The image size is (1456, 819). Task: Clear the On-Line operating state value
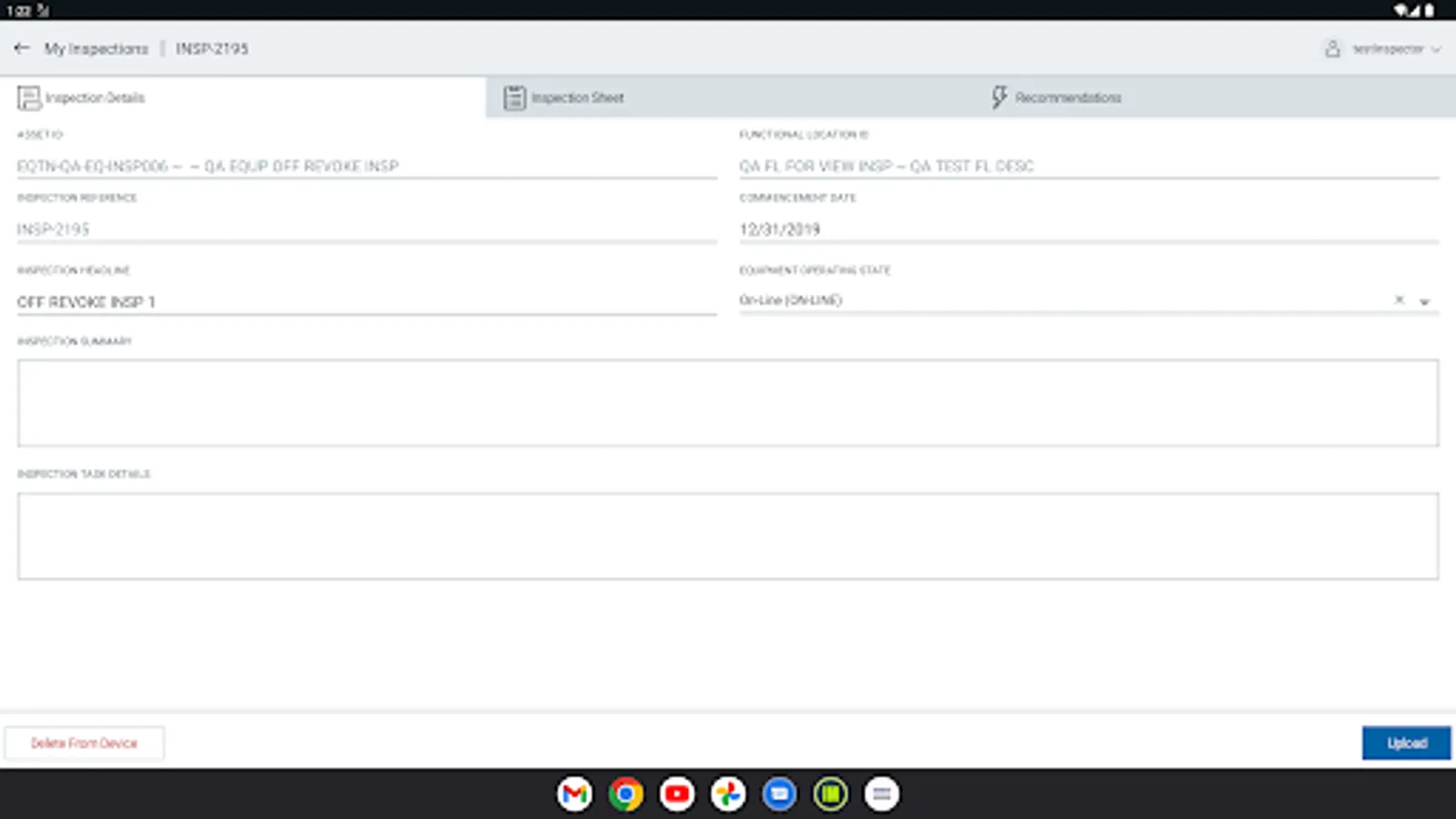click(x=1399, y=298)
